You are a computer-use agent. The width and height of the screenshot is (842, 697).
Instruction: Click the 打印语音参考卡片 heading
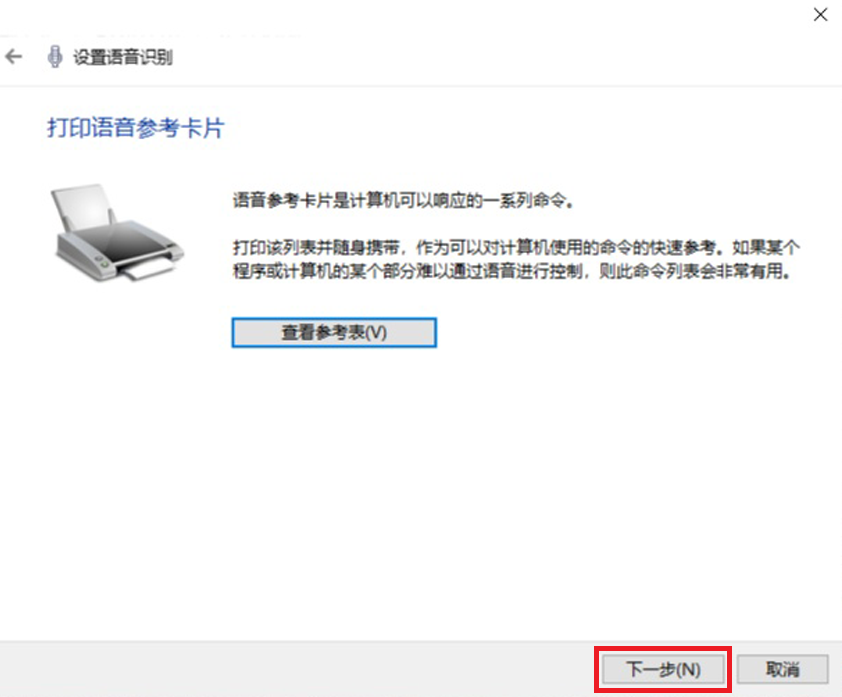(135, 128)
